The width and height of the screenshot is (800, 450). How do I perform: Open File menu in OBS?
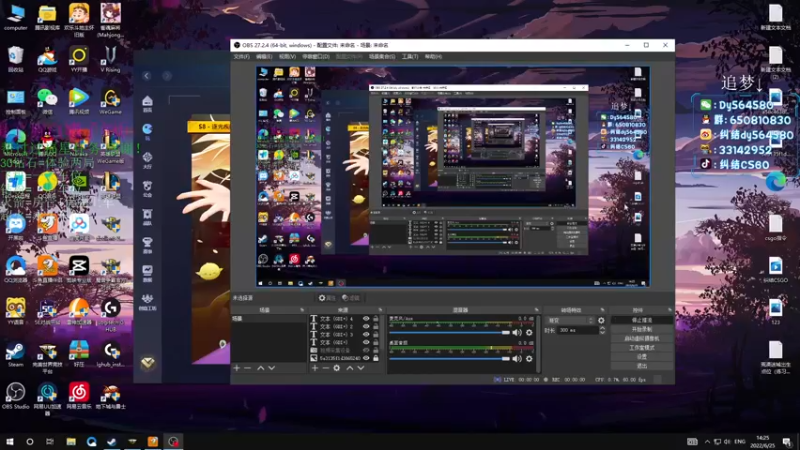point(241,57)
